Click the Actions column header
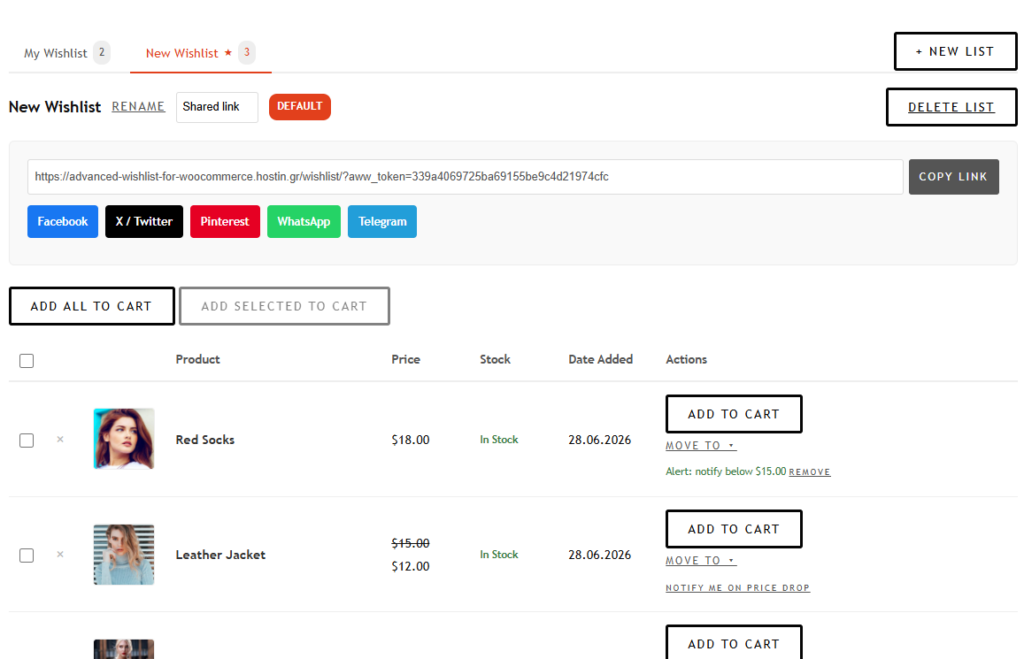Image resolution: width=1024 pixels, height=659 pixels. pos(686,359)
